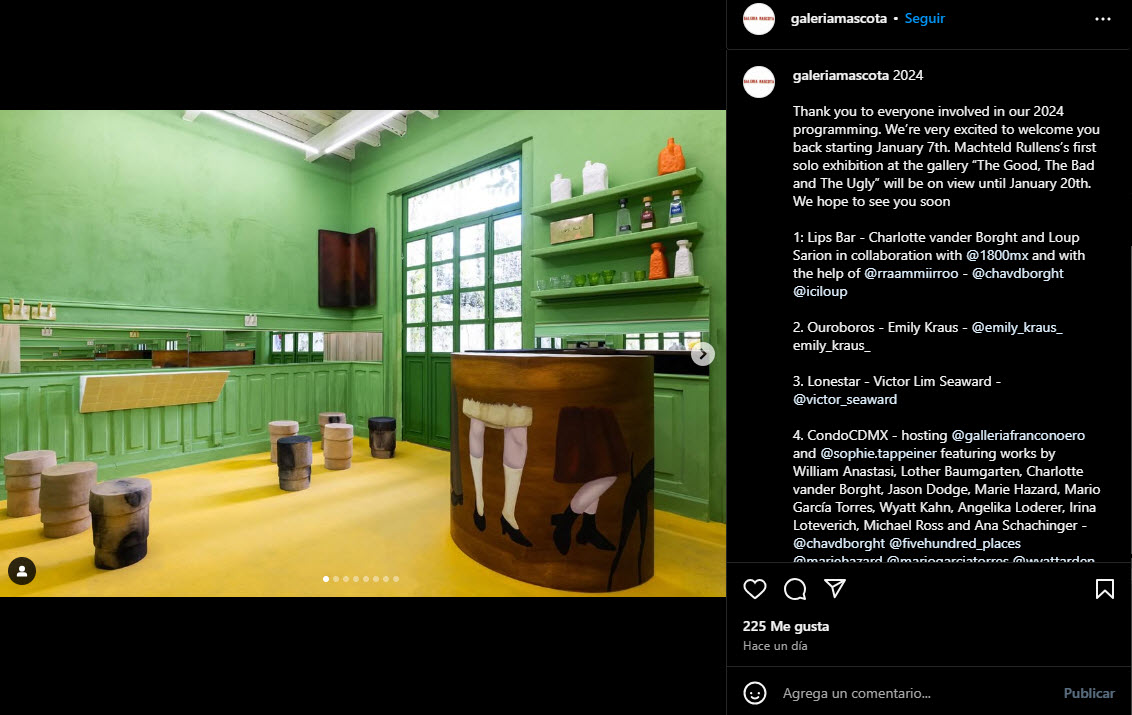This screenshot has height=715, width=1132.
Task: Open galeriamascota avatar beside caption
Action: coord(759,82)
